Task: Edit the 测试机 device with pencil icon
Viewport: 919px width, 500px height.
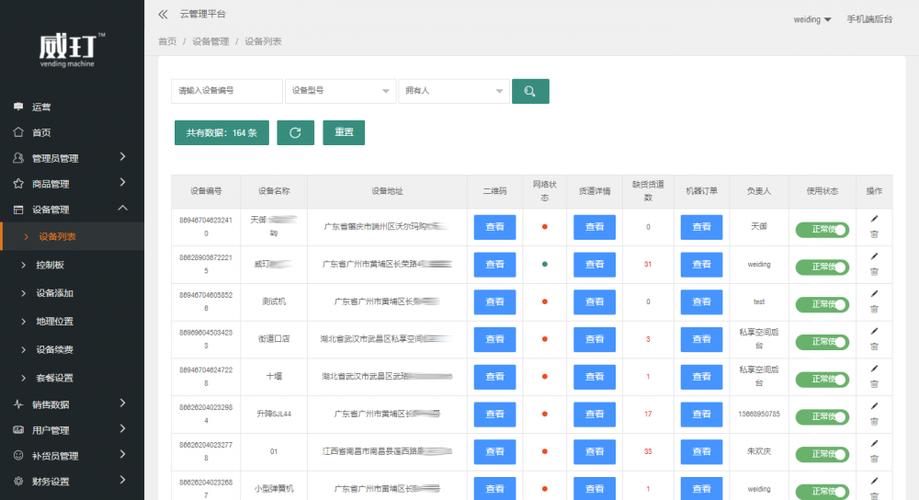Action: coord(874,294)
